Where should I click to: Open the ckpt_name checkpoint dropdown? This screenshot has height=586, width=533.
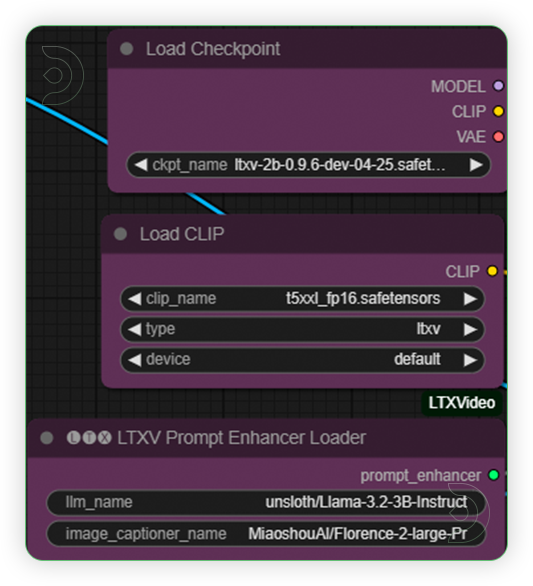point(308,165)
